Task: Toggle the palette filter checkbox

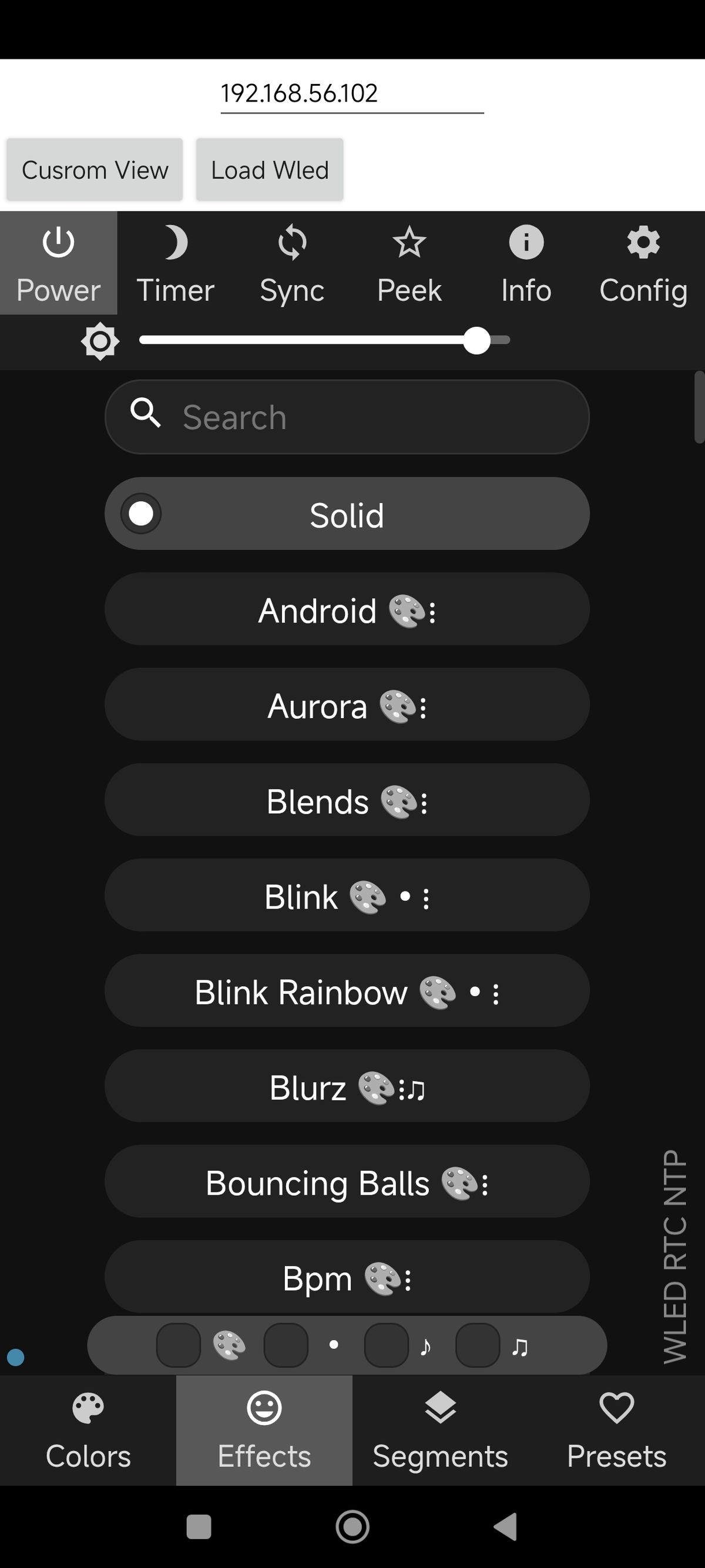Action: tap(178, 1345)
